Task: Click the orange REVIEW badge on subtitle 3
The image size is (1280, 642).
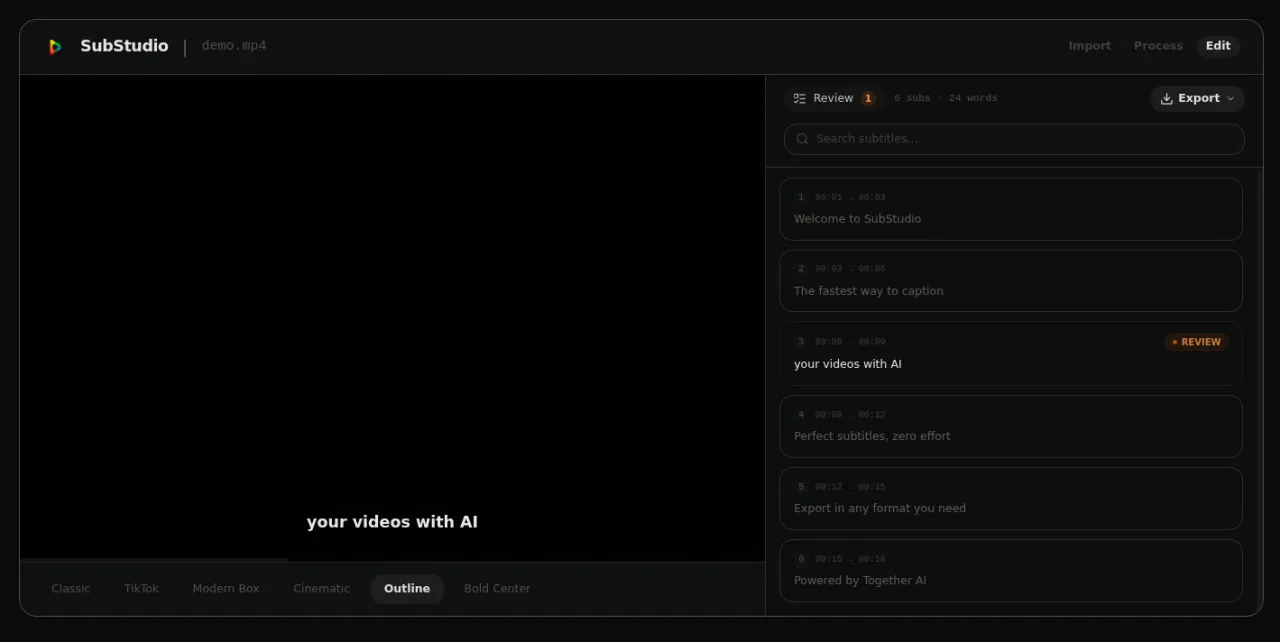Action: point(1197,342)
